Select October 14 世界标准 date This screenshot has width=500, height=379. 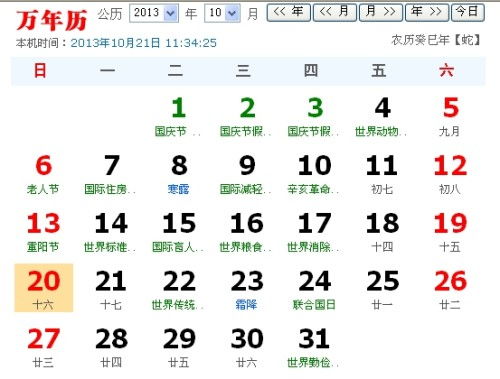click(111, 232)
